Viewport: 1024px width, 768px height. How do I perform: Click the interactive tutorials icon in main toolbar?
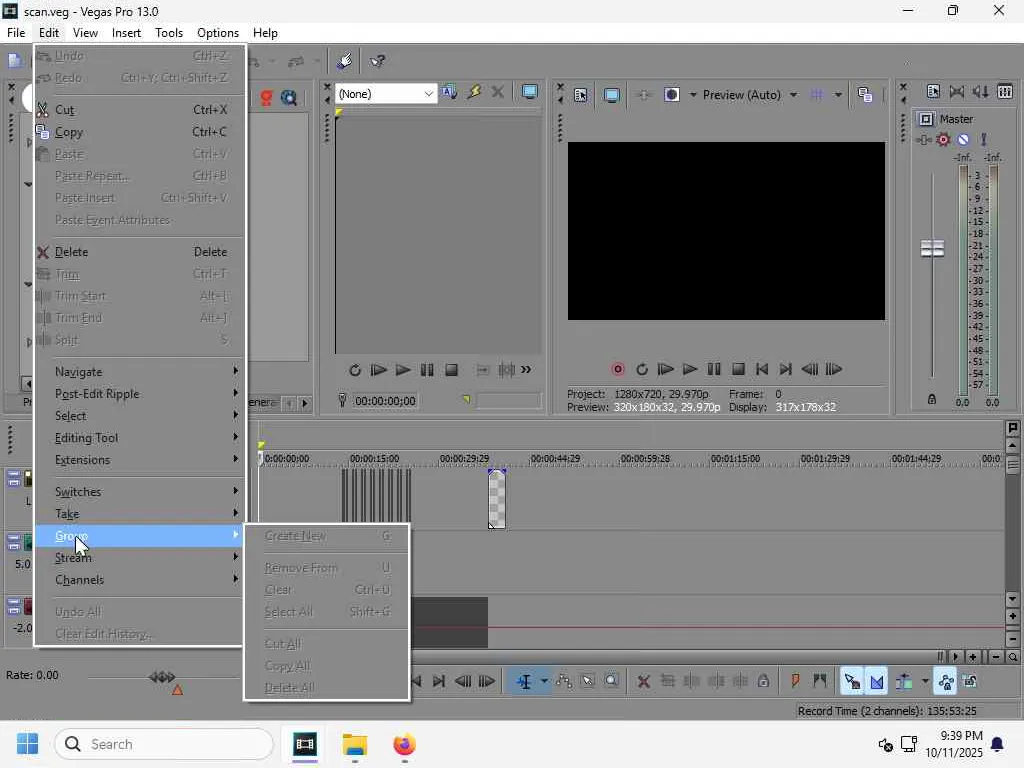click(x=345, y=61)
